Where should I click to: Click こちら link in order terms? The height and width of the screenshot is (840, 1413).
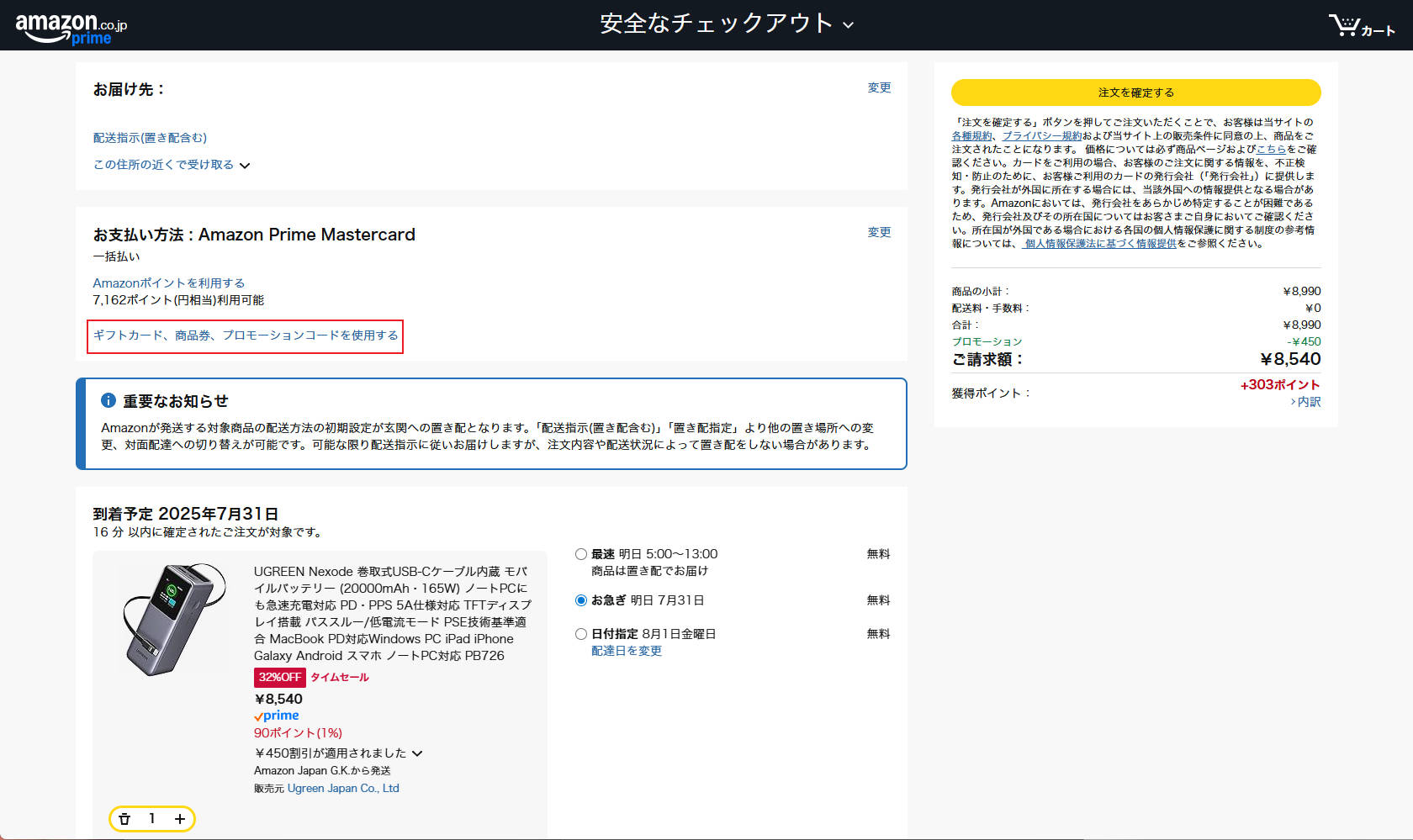1271,150
